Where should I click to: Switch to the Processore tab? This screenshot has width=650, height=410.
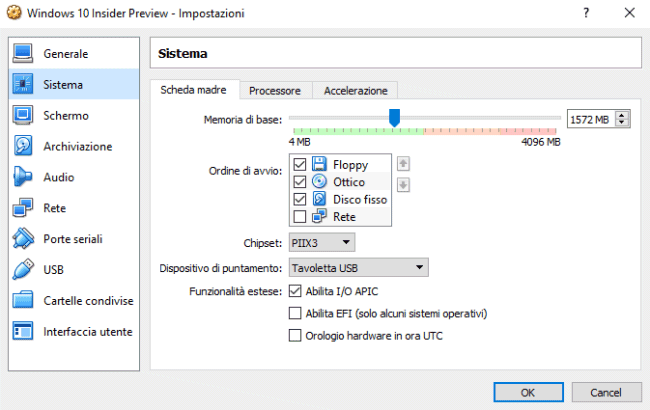tap(275, 91)
